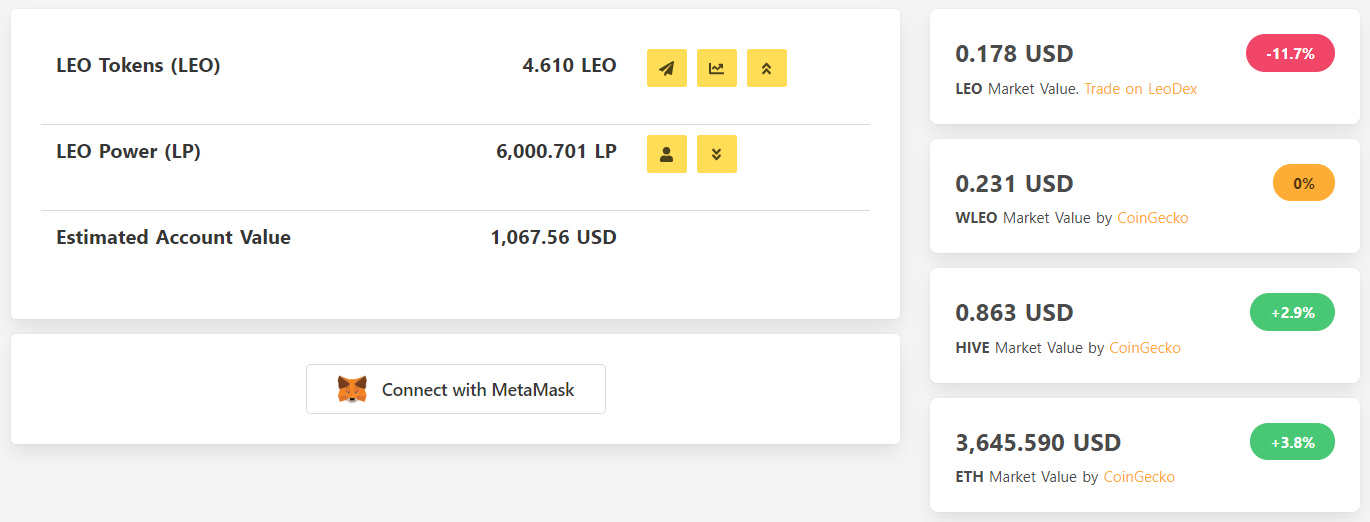Image resolution: width=1370 pixels, height=522 pixels.
Task: Click the 1,067.56 USD estimated account value
Action: click(553, 238)
